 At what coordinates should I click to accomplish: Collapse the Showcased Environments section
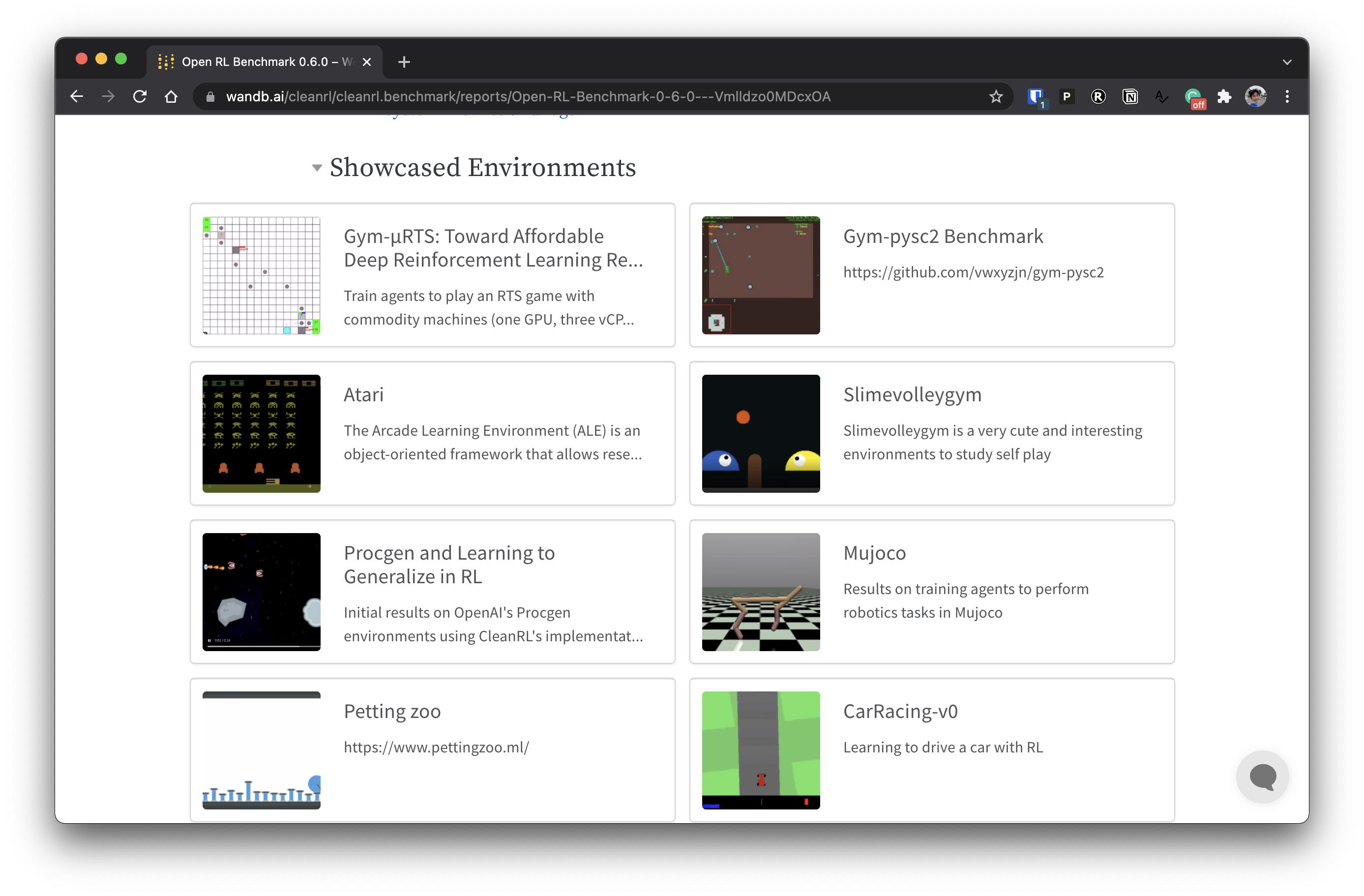[x=317, y=168]
